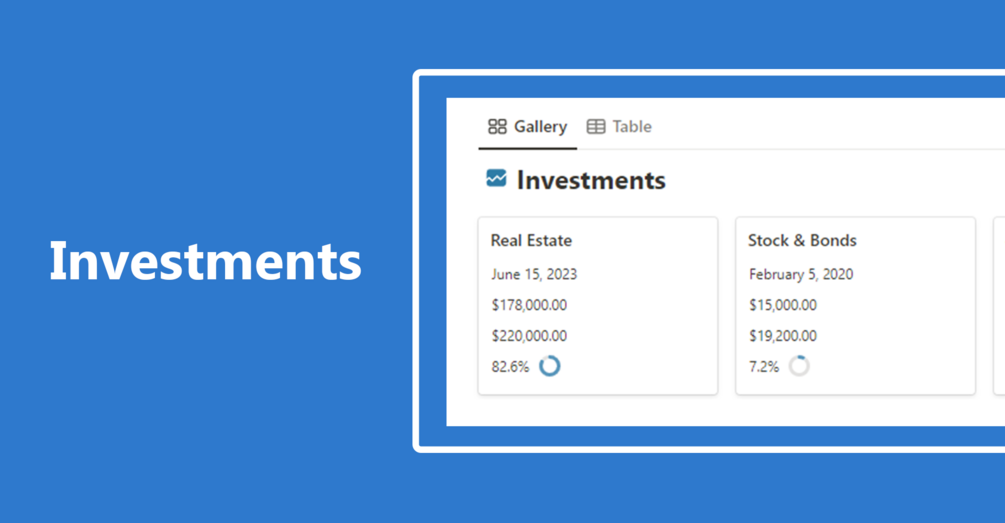1005x523 pixels.
Task: Click the June 15, 2023 date
Action: (534, 274)
